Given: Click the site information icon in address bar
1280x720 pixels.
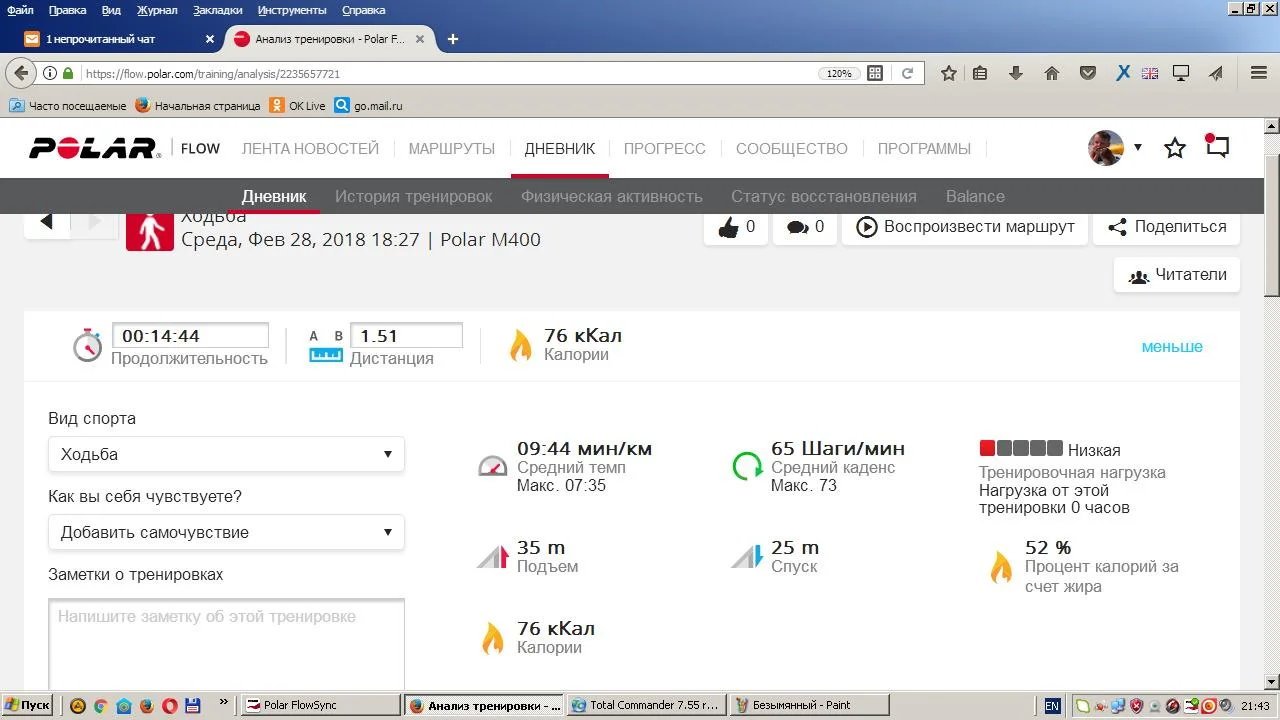Looking at the screenshot, I should (50, 73).
